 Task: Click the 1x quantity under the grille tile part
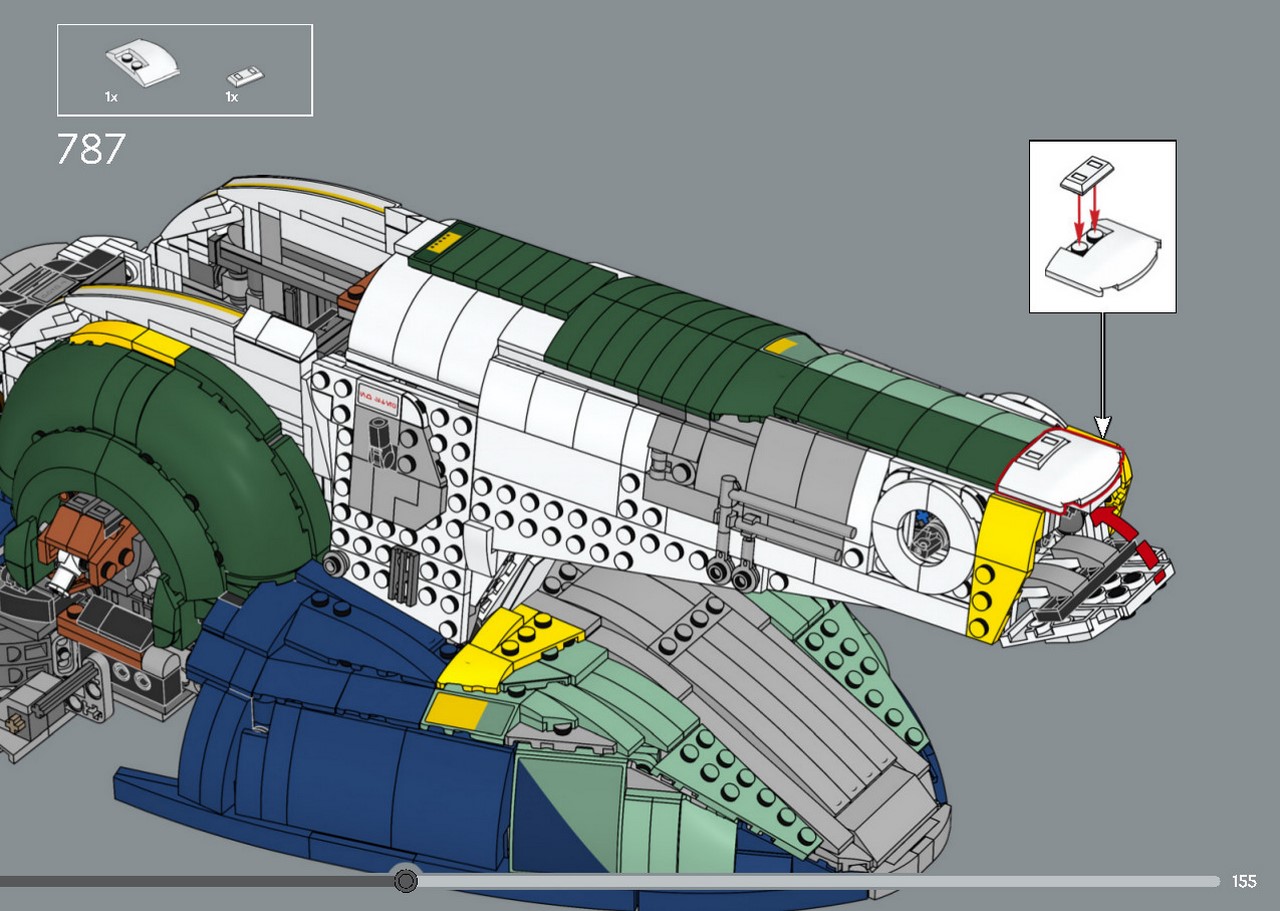[231, 97]
